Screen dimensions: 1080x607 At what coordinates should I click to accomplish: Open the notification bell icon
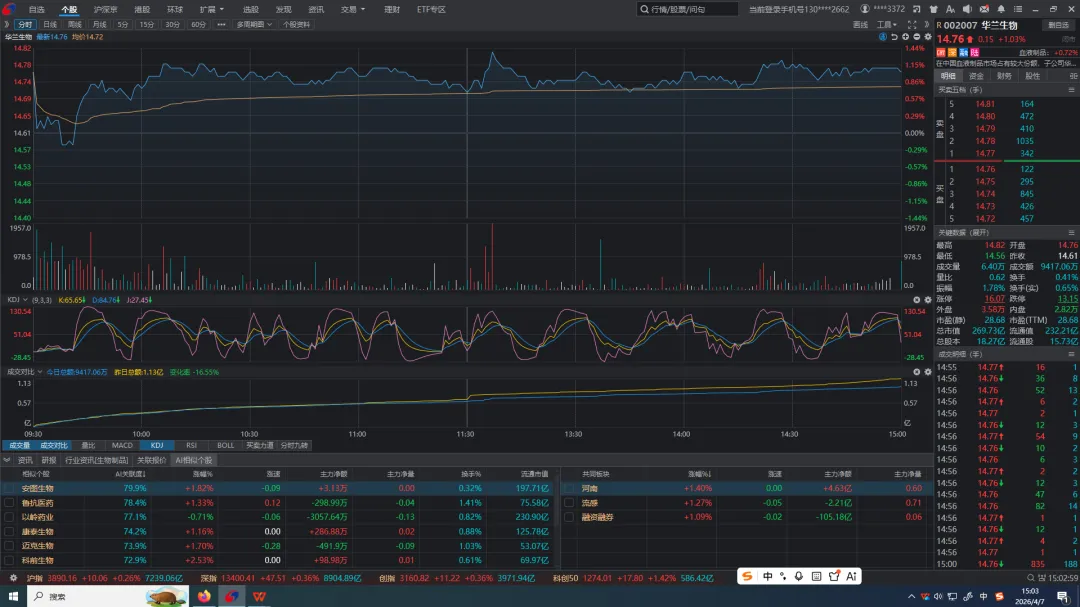(1001, 9)
